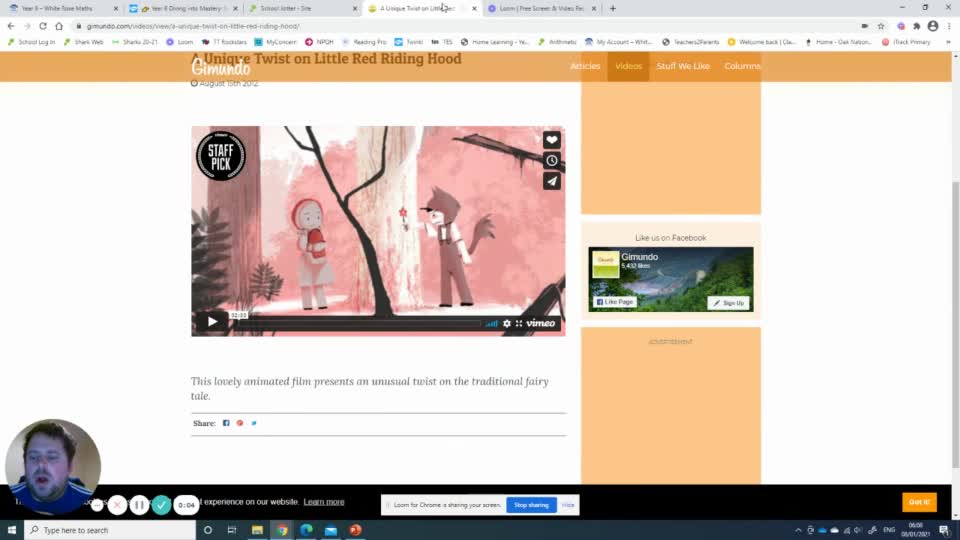960x540 pixels.
Task: Open the Twinkl bookmark
Action: coord(409,42)
